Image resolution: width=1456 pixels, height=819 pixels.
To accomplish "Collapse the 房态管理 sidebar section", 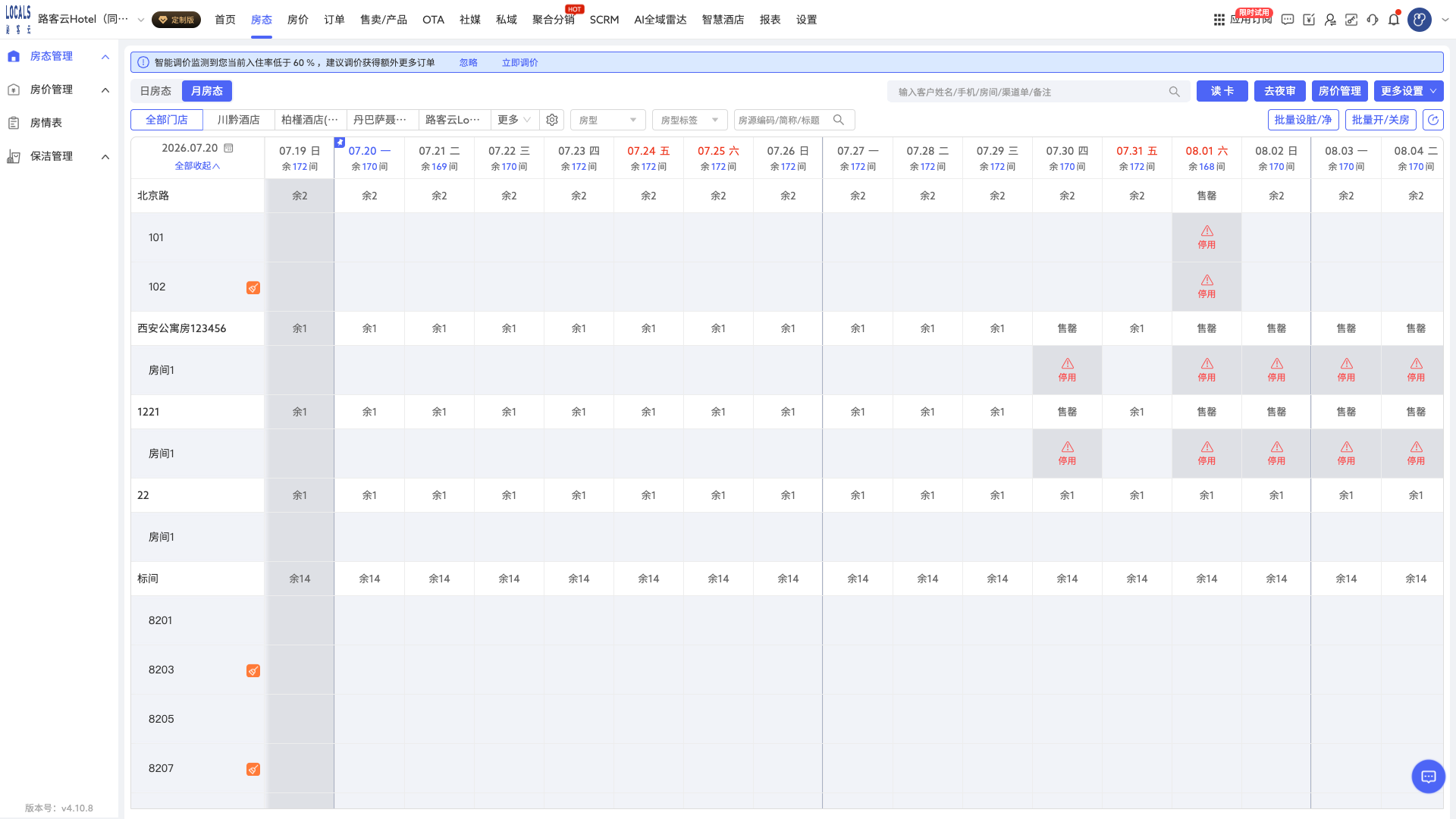I will 105,57.
